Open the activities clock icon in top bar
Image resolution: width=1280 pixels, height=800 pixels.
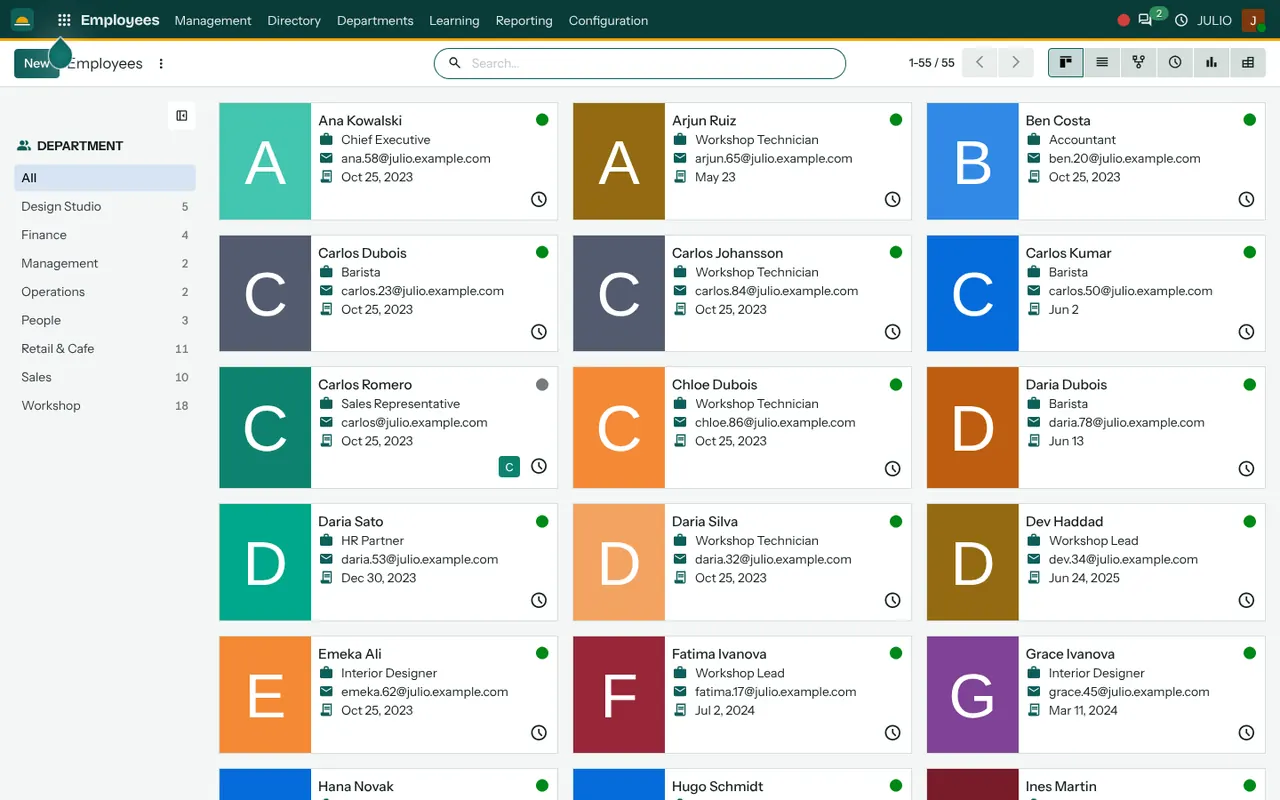pyautogui.click(x=1181, y=20)
